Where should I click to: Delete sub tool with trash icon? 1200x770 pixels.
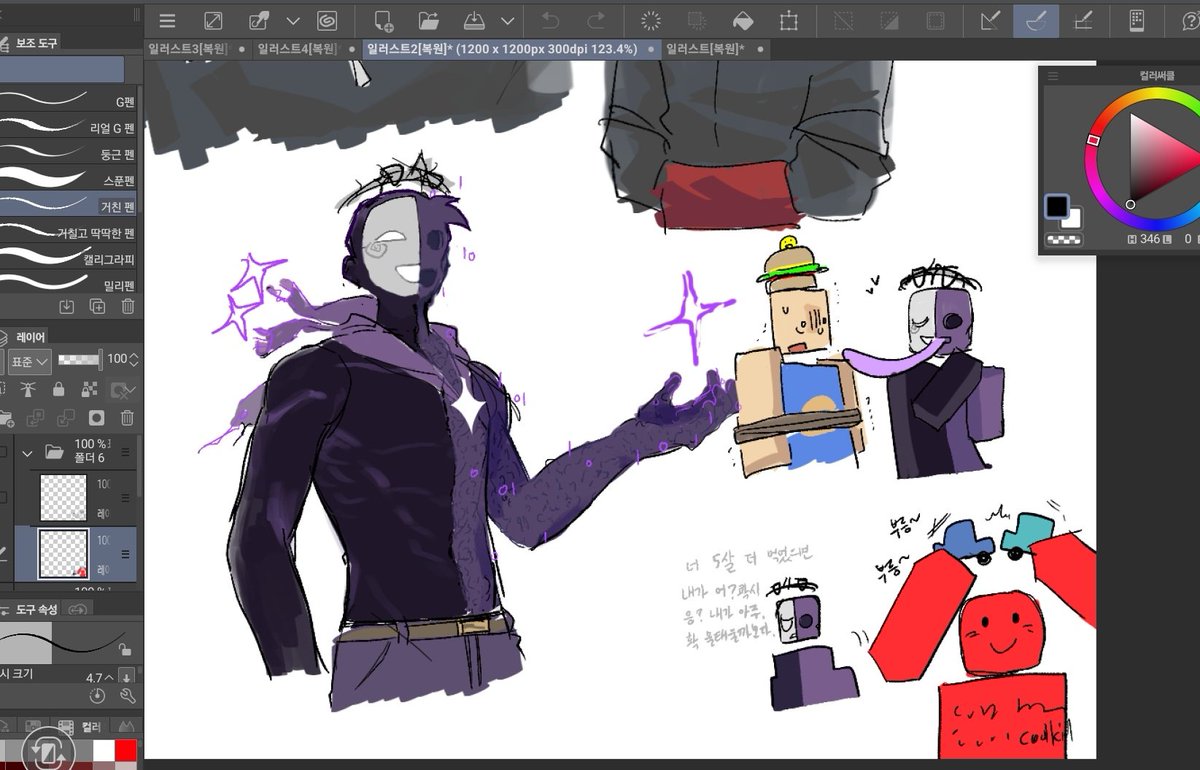(x=127, y=306)
